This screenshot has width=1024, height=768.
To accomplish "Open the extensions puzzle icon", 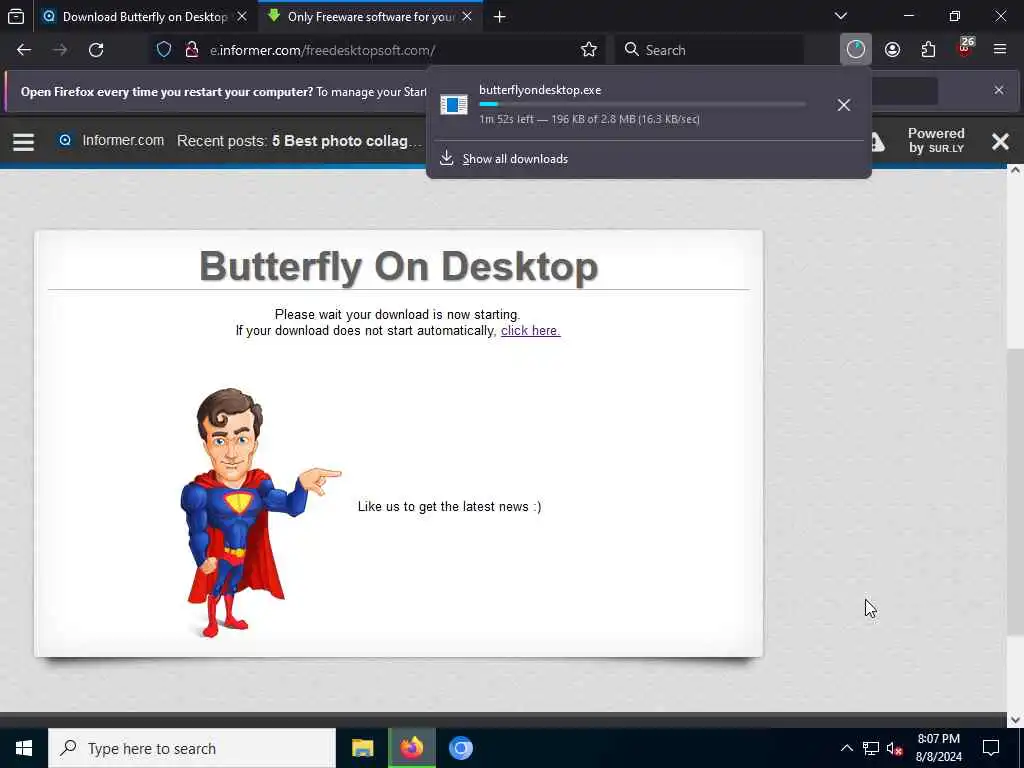I will (x=928, y=50).
